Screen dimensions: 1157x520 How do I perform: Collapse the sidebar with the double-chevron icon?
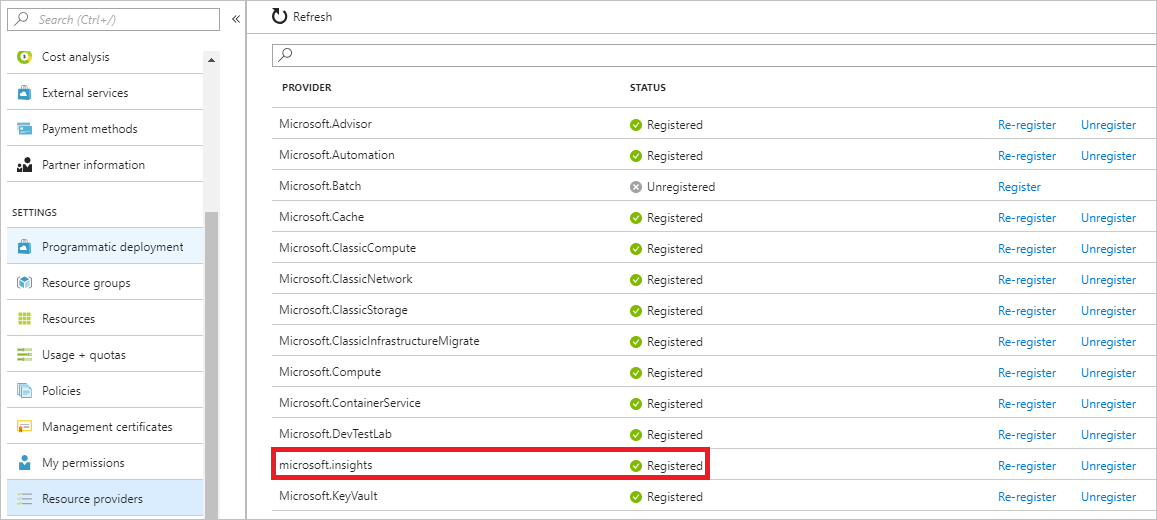pos(236,19)
